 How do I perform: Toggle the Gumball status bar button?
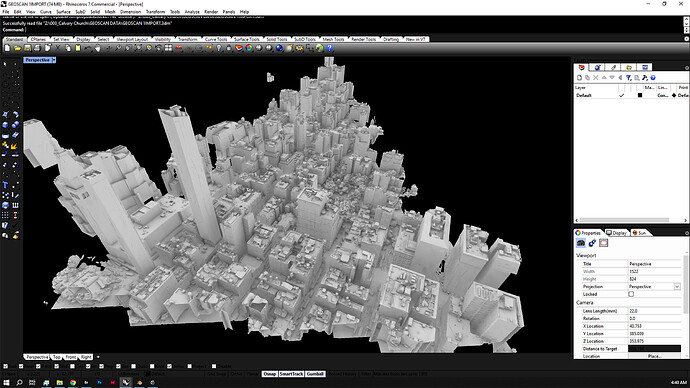pos(315,374)
